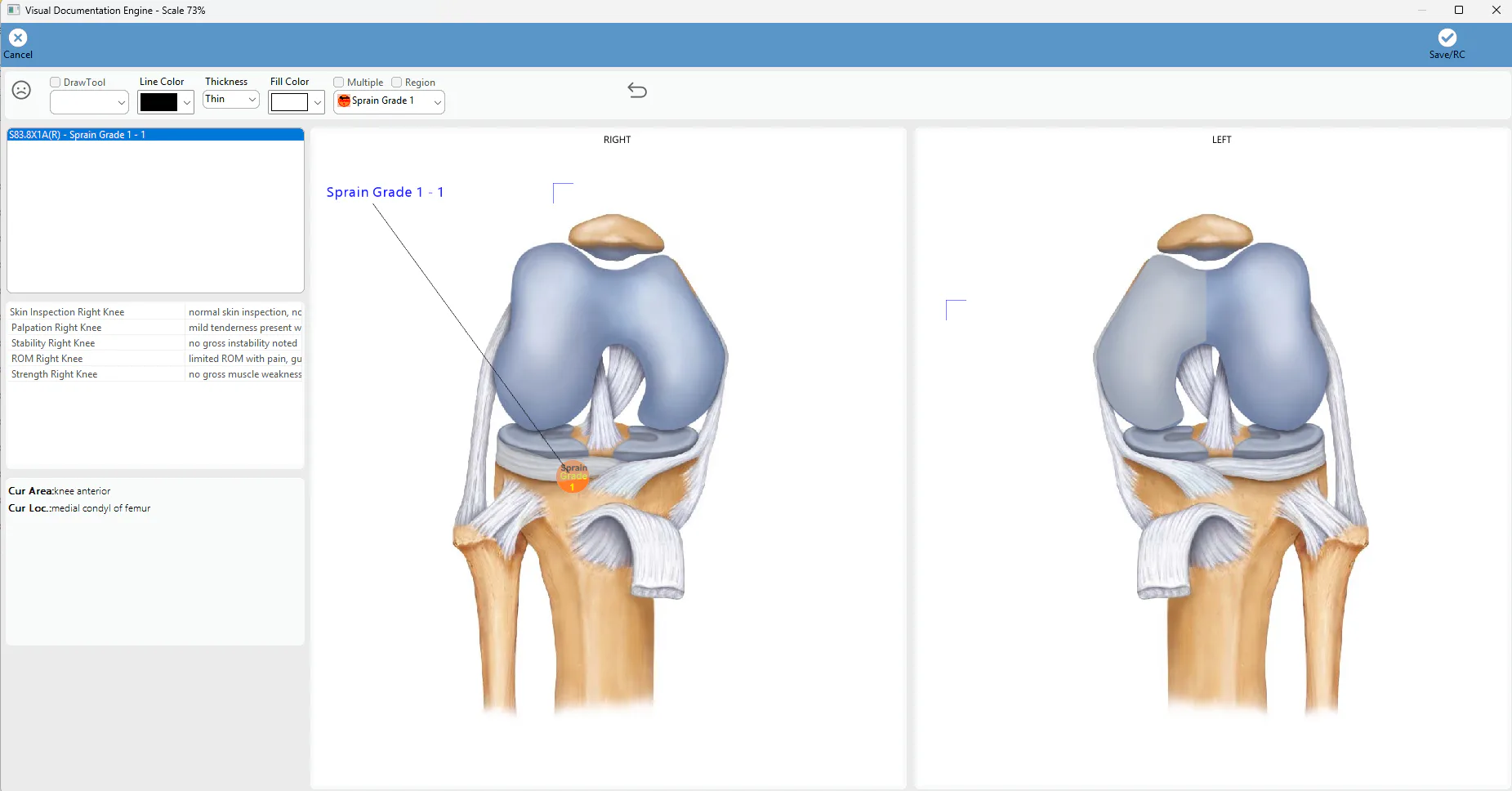
Task: Click the LEFT panel heading
Action: pyautogui.click(x=1221, y=140)
